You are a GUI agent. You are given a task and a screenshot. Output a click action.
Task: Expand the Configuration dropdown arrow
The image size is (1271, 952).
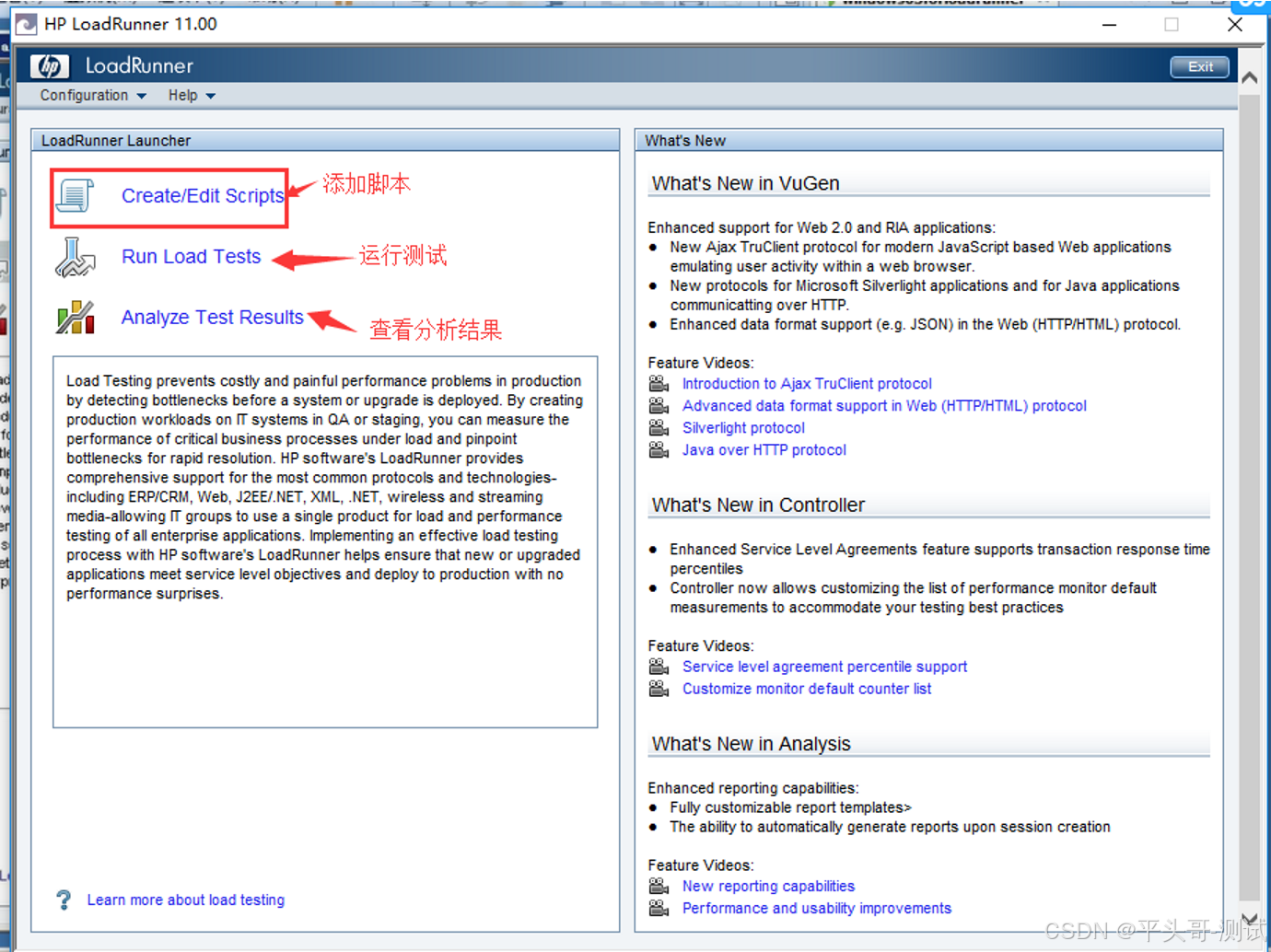coord(141,96)
